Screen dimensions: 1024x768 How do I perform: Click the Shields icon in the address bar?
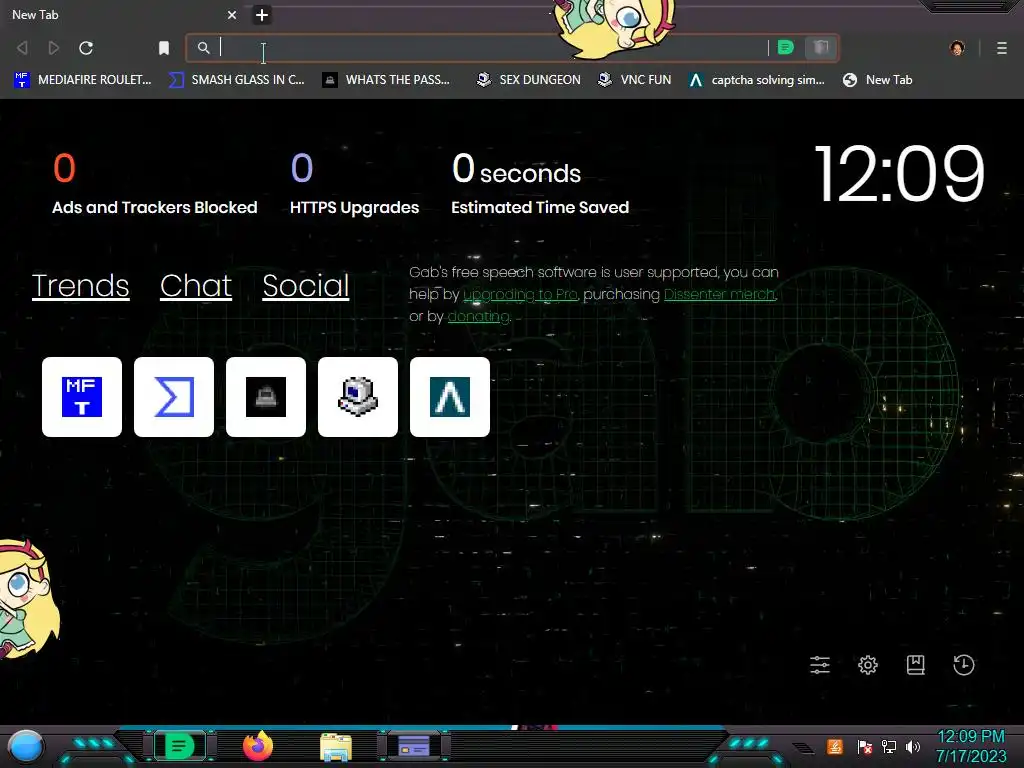[821, 47]
